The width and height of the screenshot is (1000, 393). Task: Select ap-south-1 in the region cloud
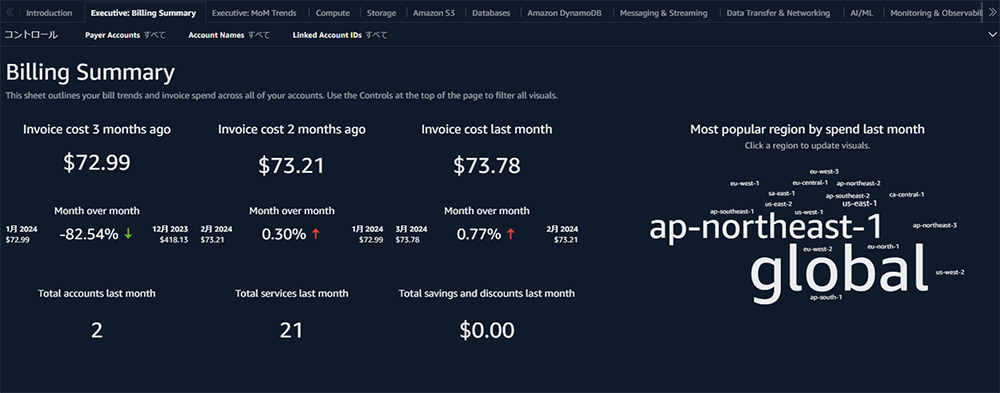point(826,297)
